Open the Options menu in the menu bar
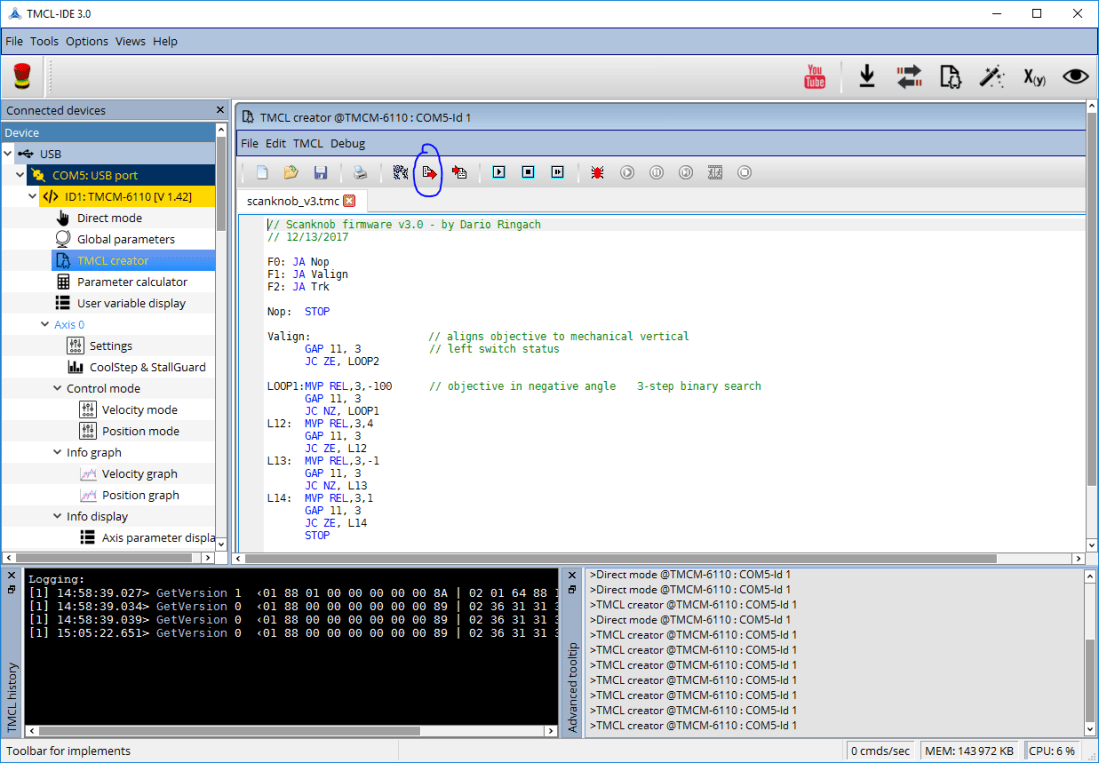The image size is (1099, 763). point(87,41)
